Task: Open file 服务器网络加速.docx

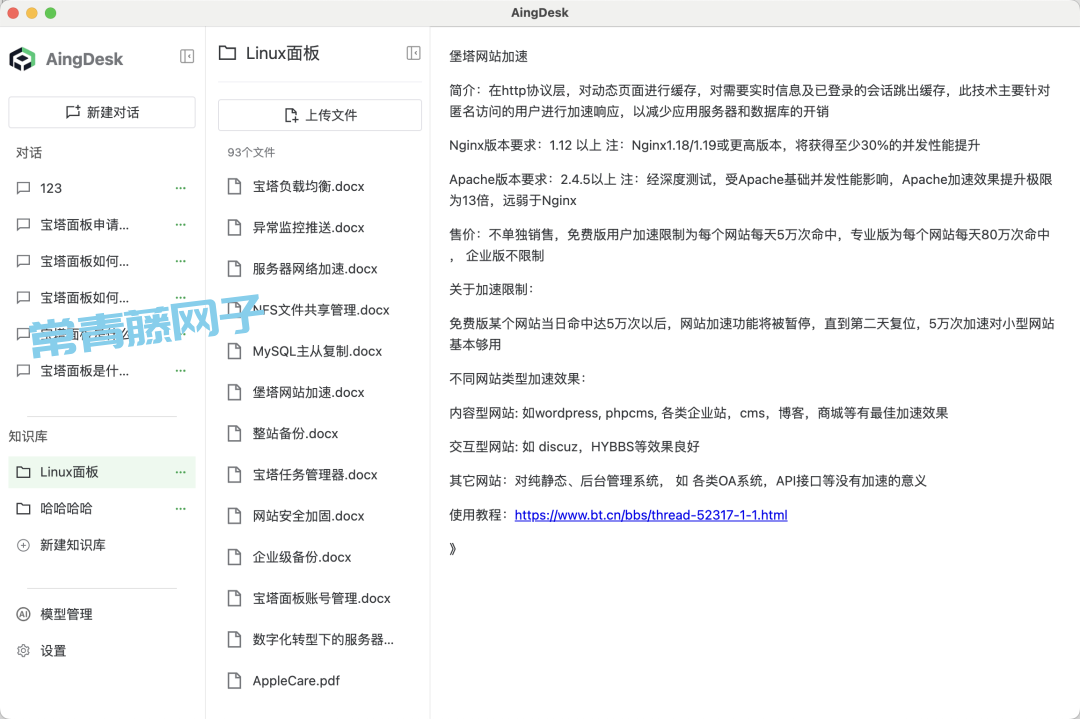Action: (x=320, y=269)
